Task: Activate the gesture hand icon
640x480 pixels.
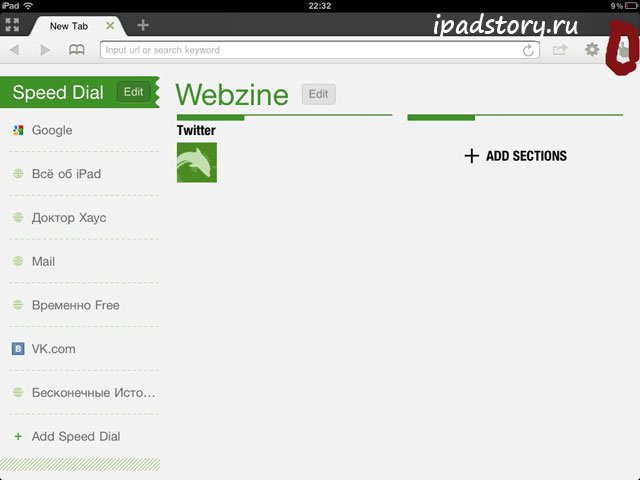Action: click(623, 51)
